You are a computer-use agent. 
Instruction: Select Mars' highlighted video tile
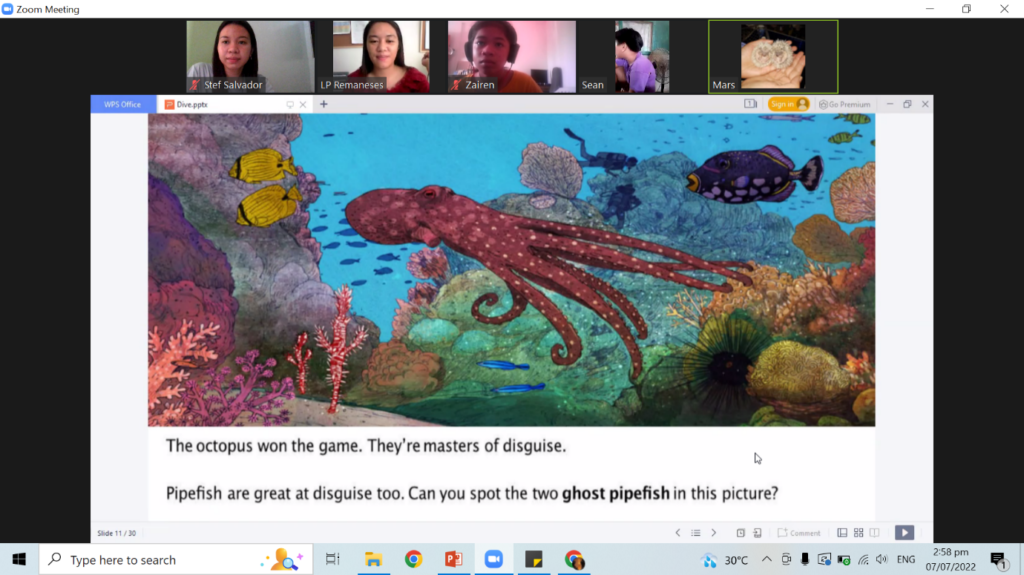click(x=773, y=56)
